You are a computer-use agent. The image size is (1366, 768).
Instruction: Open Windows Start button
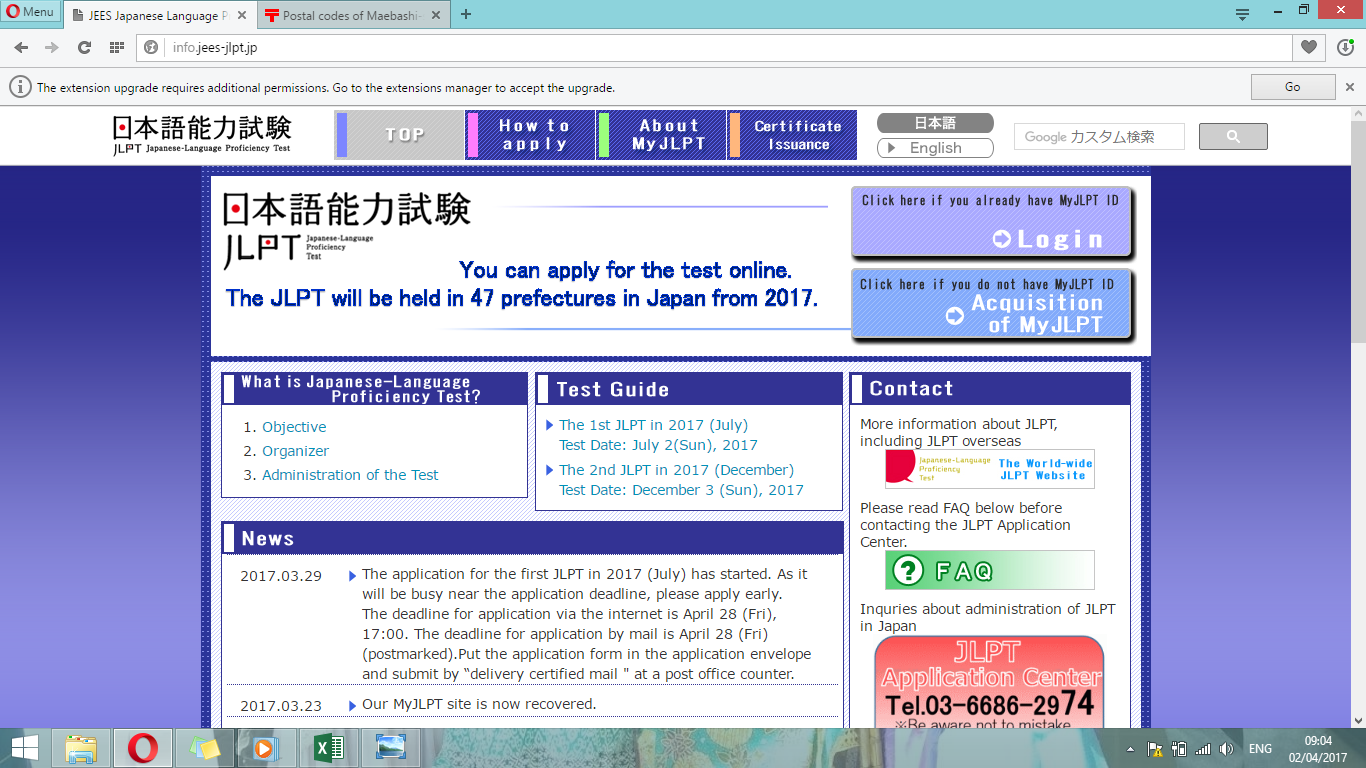pos(25,748)
